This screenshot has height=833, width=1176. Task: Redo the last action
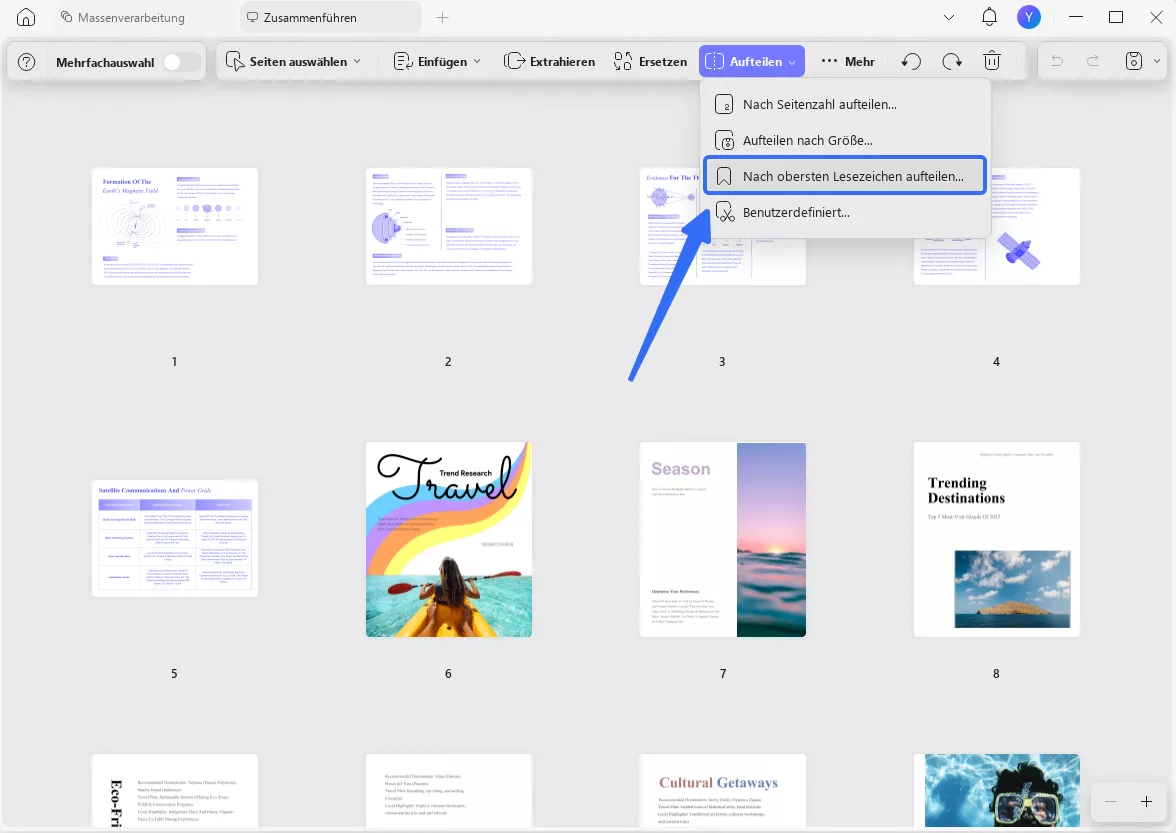click(x=1093, y=61)
